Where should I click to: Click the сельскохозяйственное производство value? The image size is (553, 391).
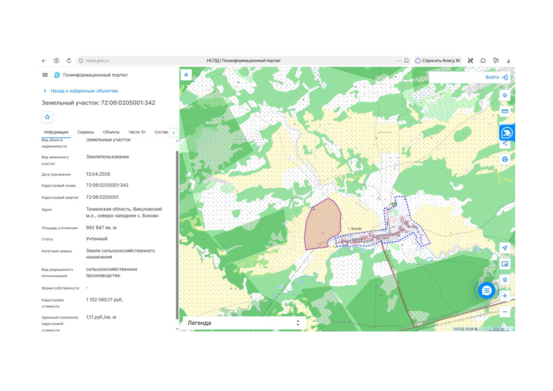(x=111, y=272)
